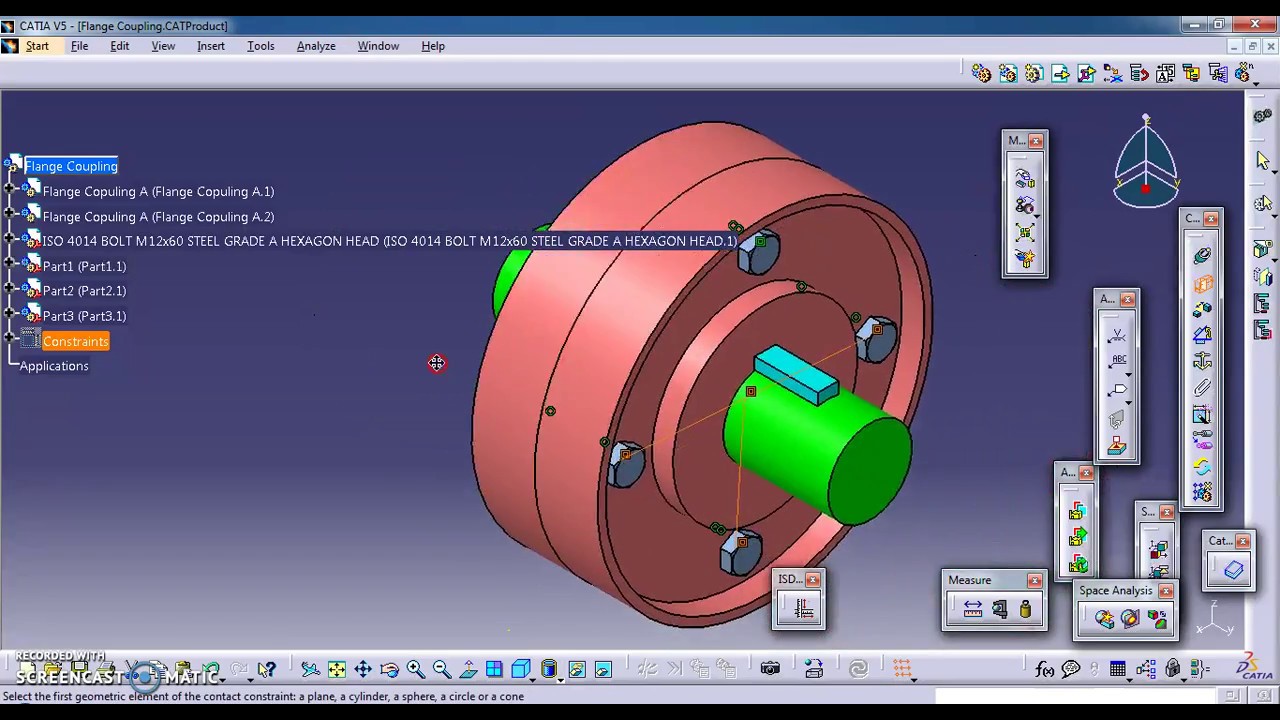Click the Reuse Pattern icon
This screenshot has width=1280, height=720.
point(1201,493)
